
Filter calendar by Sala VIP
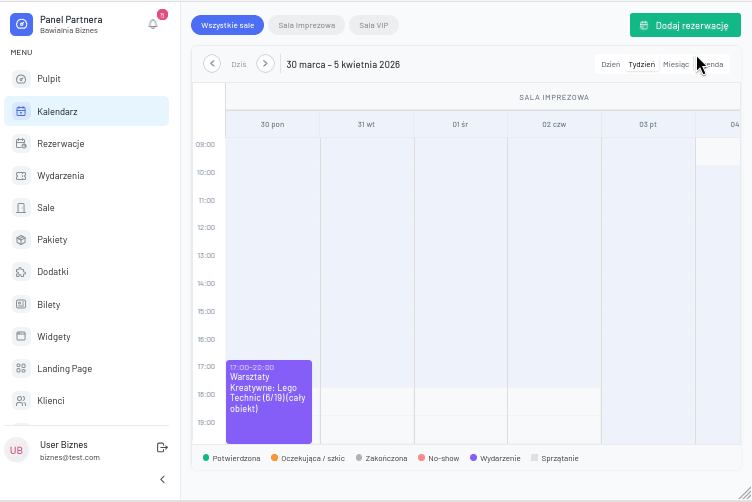374,25
